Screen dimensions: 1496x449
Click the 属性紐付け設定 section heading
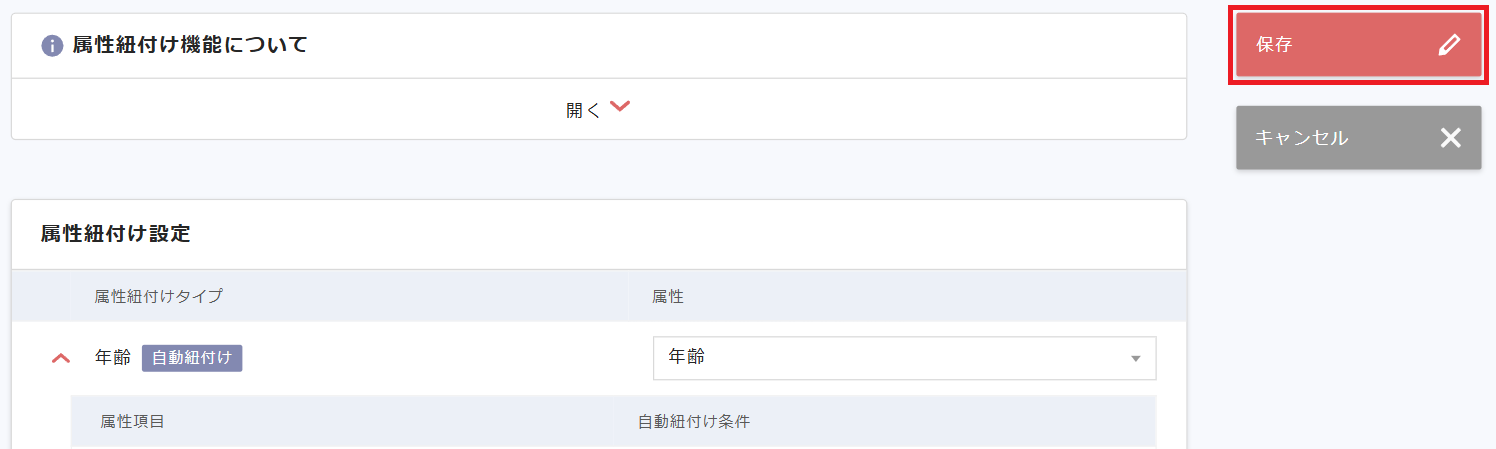pos(115,234)
